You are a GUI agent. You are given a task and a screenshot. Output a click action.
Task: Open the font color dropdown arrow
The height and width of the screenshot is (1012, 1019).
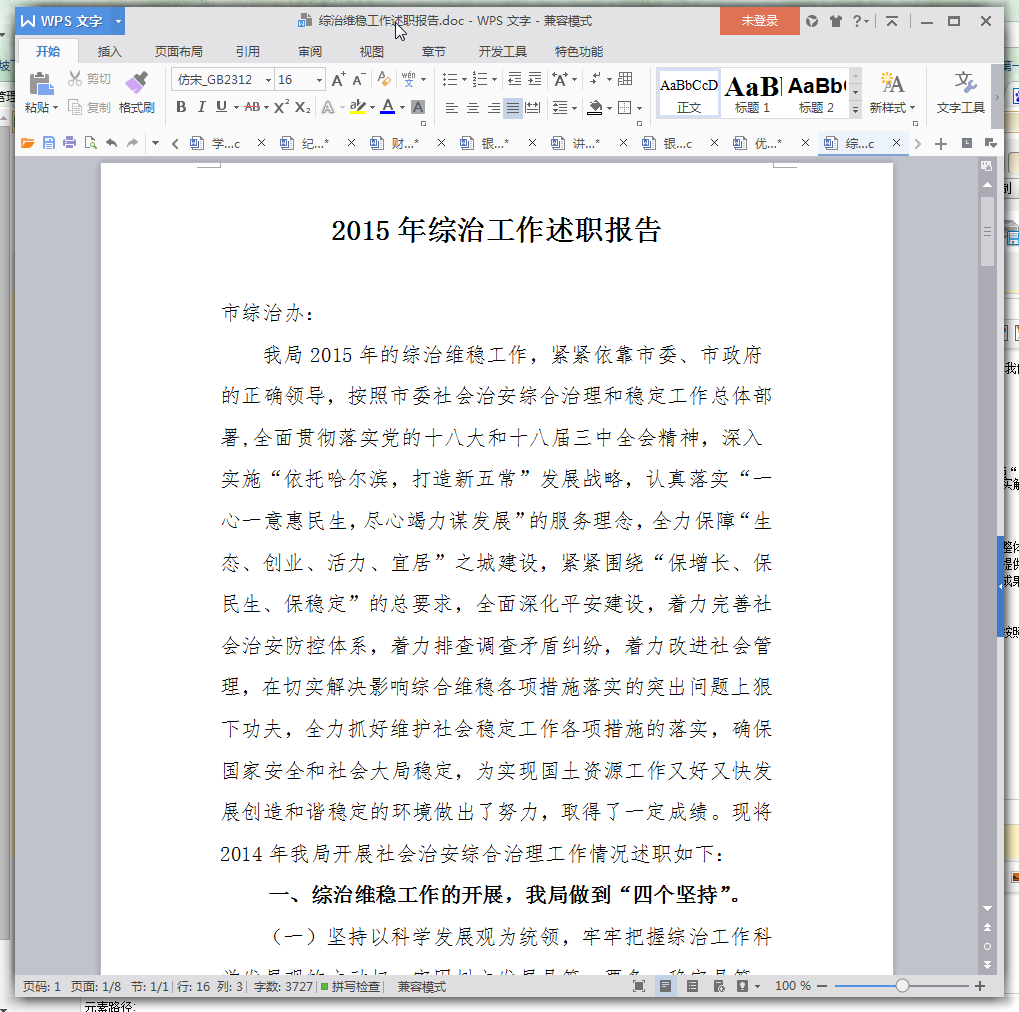tap(402, 106)
